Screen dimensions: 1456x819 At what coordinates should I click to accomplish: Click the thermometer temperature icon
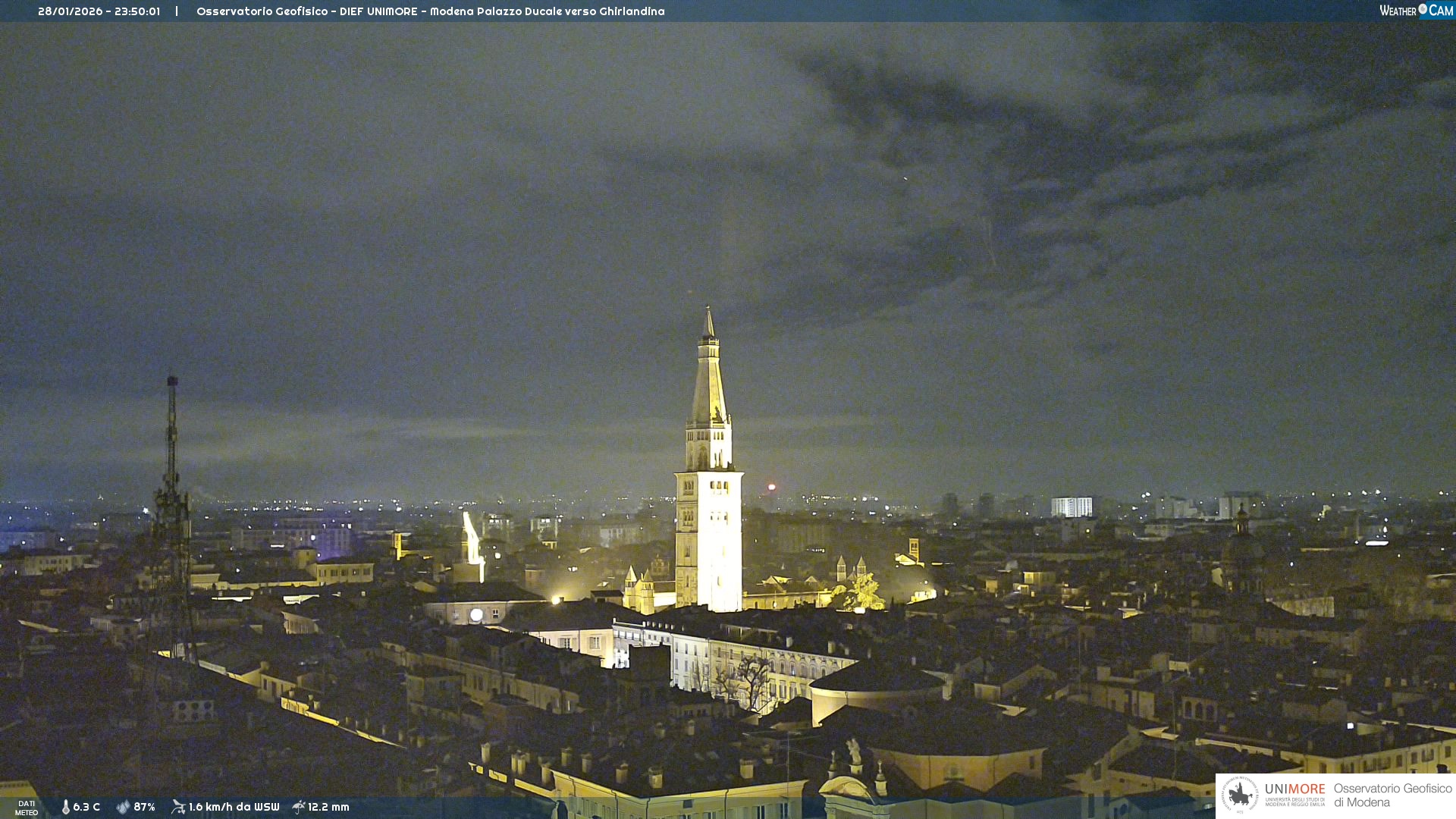65,807
